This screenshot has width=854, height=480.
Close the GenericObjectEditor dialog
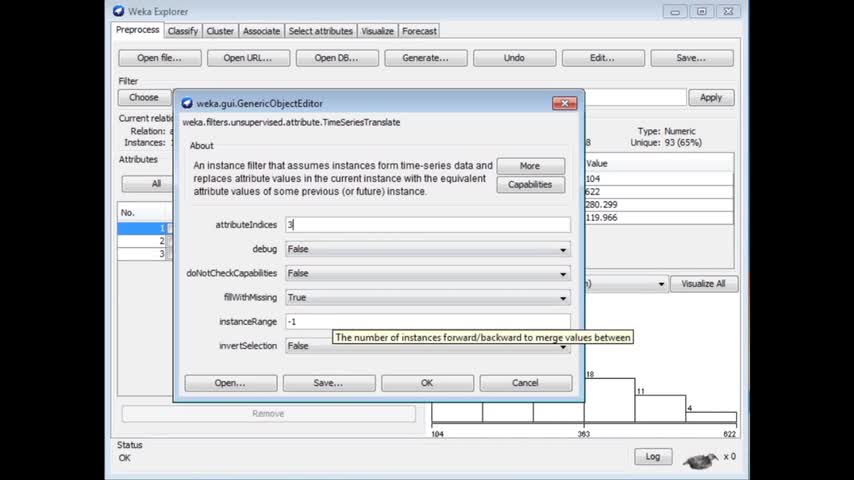pos(564,103)
